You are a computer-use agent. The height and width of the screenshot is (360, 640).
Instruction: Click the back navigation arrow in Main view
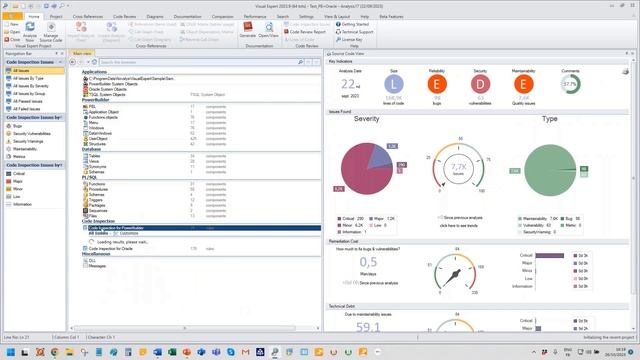tap(73, 62)
